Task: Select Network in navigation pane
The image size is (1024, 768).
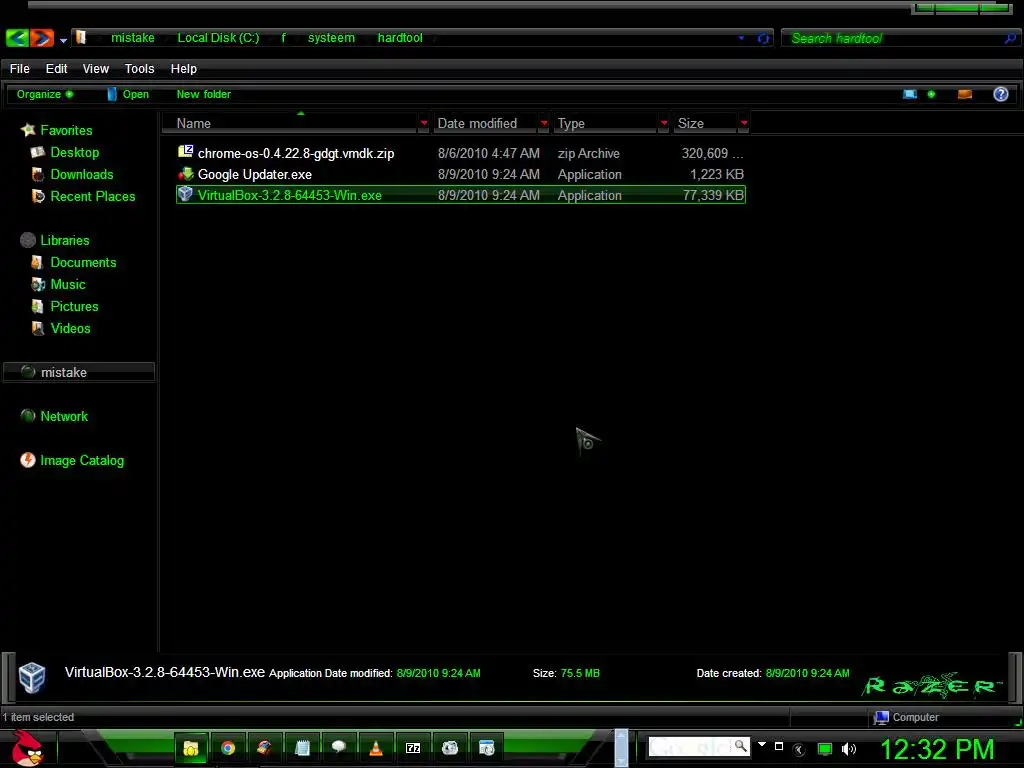Action: [63, 416]
